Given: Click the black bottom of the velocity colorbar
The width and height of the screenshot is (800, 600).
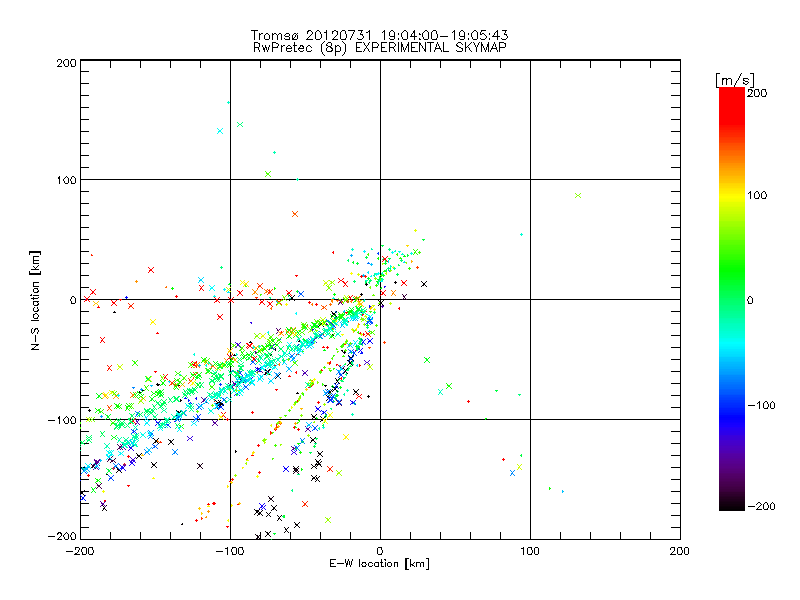Looking at the screenshot, I should (732, 503).
